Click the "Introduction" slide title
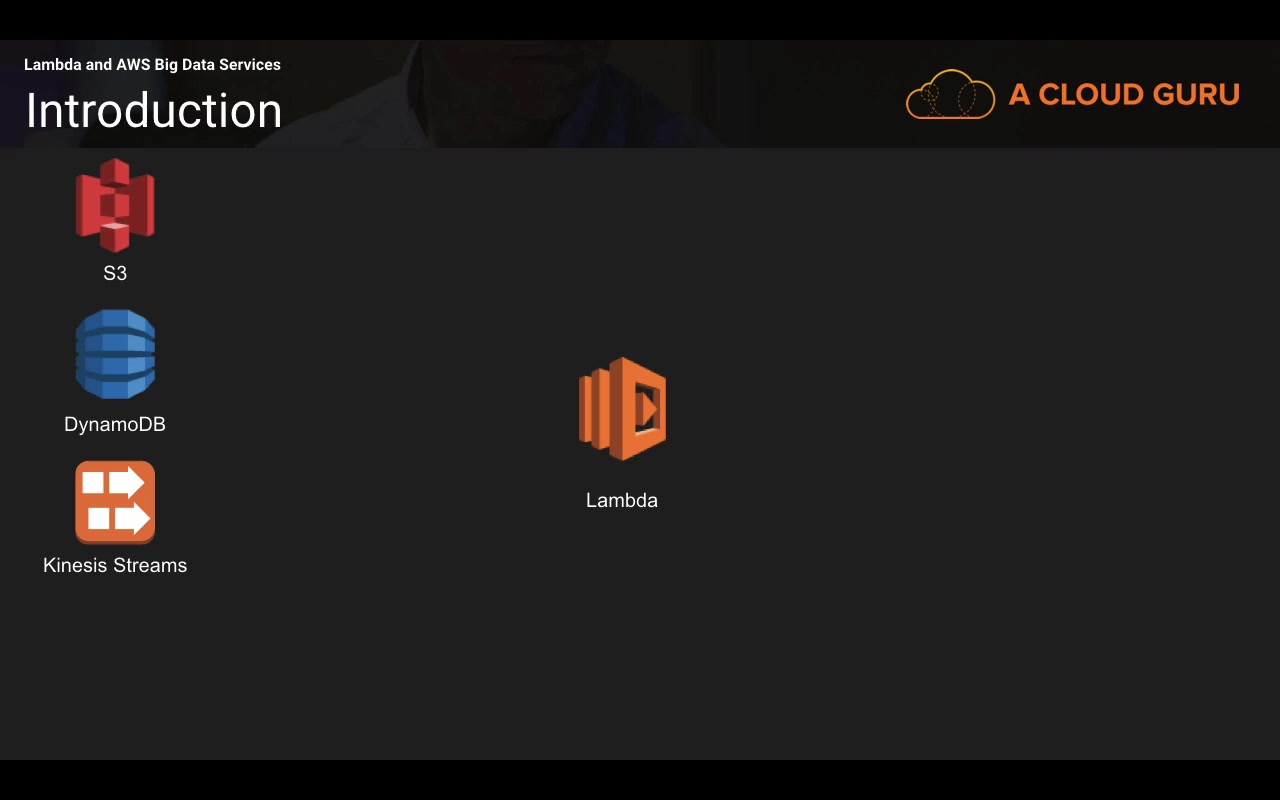Image resolution: width=1280 pixels, height=800 pixels. pyautogui.click(x=154, y=110)
